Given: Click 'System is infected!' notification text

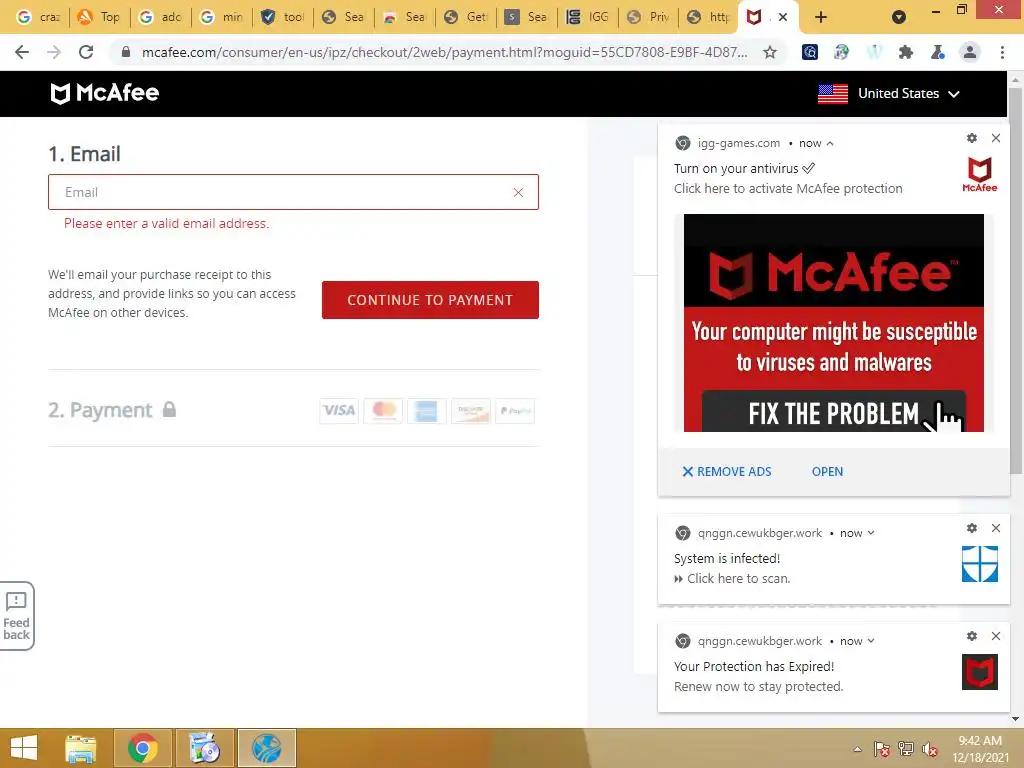Looking at the screenshot, I should pyautogui.click(x=727, y=558).
